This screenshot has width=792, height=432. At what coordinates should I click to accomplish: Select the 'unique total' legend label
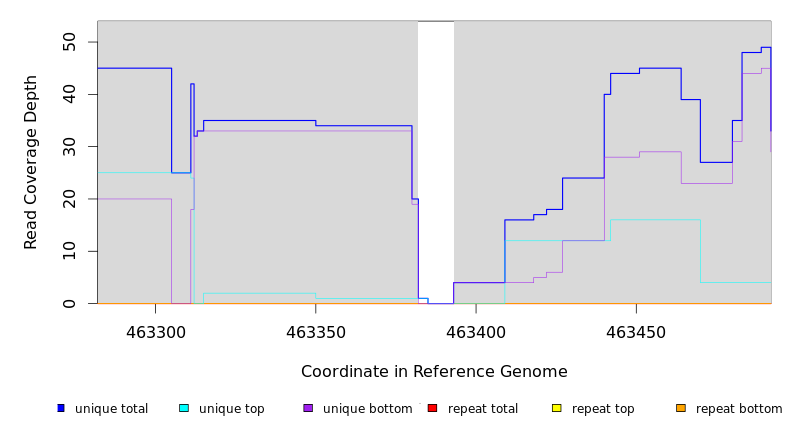coord(111,409)
